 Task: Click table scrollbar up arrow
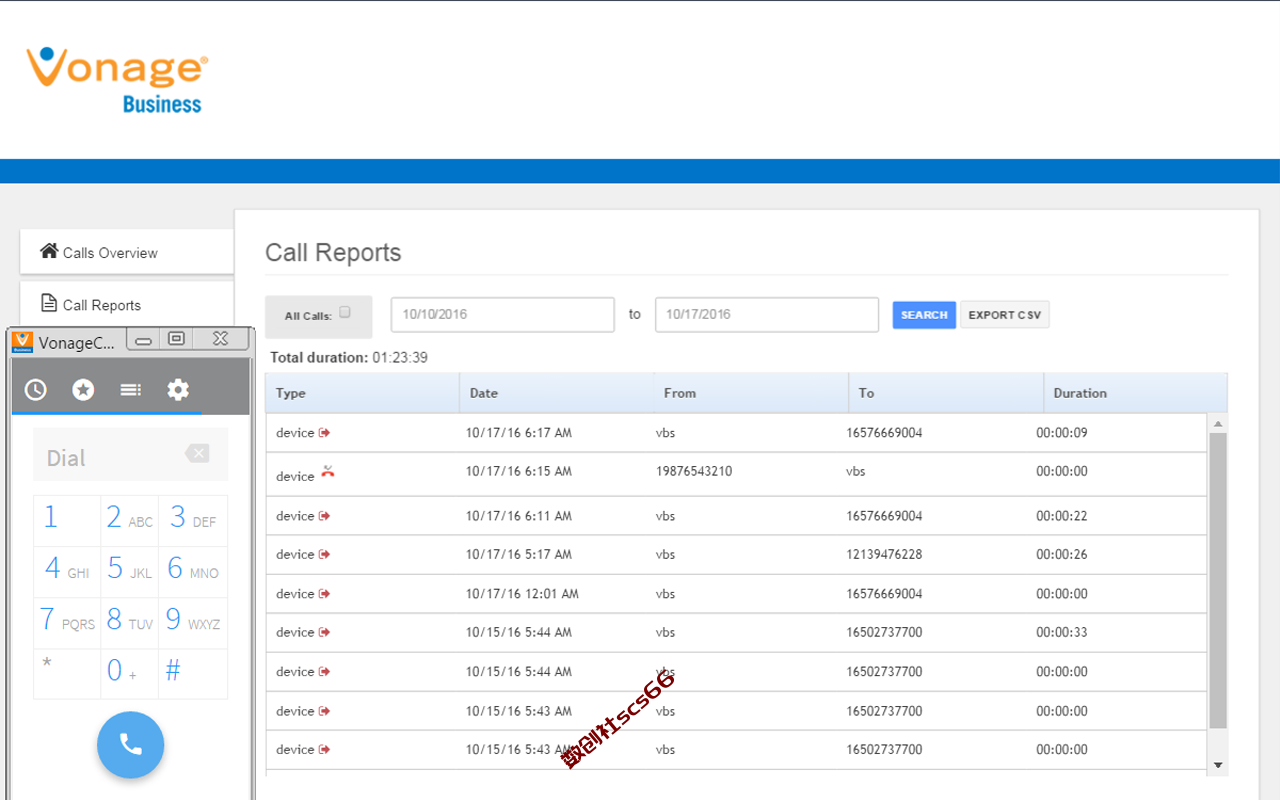click(1218, 424)
